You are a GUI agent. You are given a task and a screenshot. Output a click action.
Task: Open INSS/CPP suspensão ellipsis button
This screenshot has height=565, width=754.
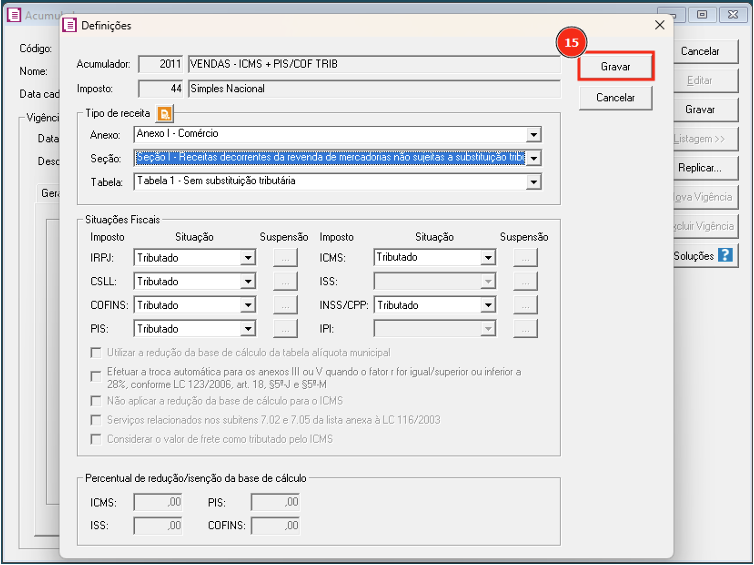pyautogui.click(x=525, y=305)
